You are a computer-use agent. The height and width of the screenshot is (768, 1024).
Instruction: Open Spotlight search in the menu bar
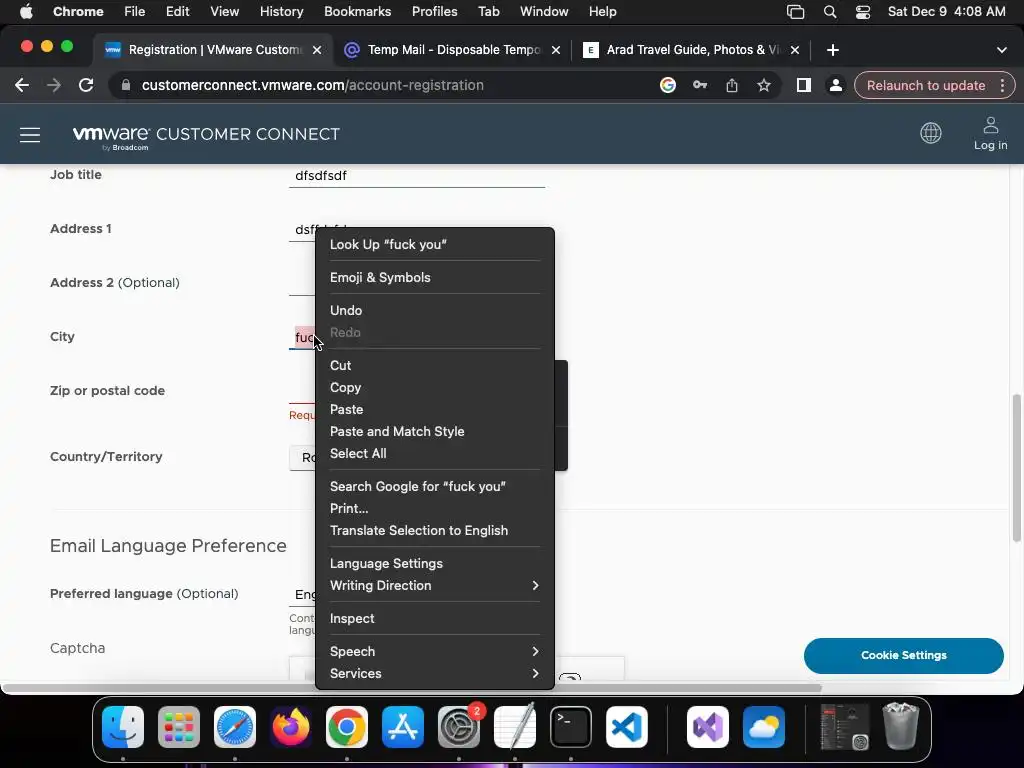pos(830,12)
